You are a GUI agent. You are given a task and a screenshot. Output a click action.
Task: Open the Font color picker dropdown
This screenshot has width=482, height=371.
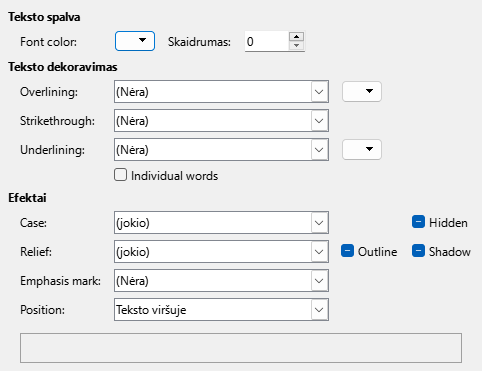point(135,41)
